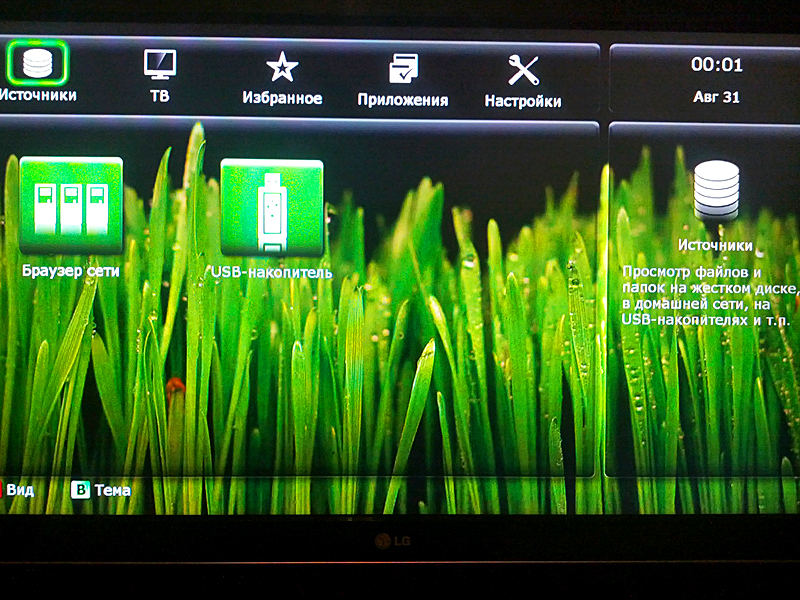
Task: Select the Источники database icon in top menu
Action: (x=37, y=64)
